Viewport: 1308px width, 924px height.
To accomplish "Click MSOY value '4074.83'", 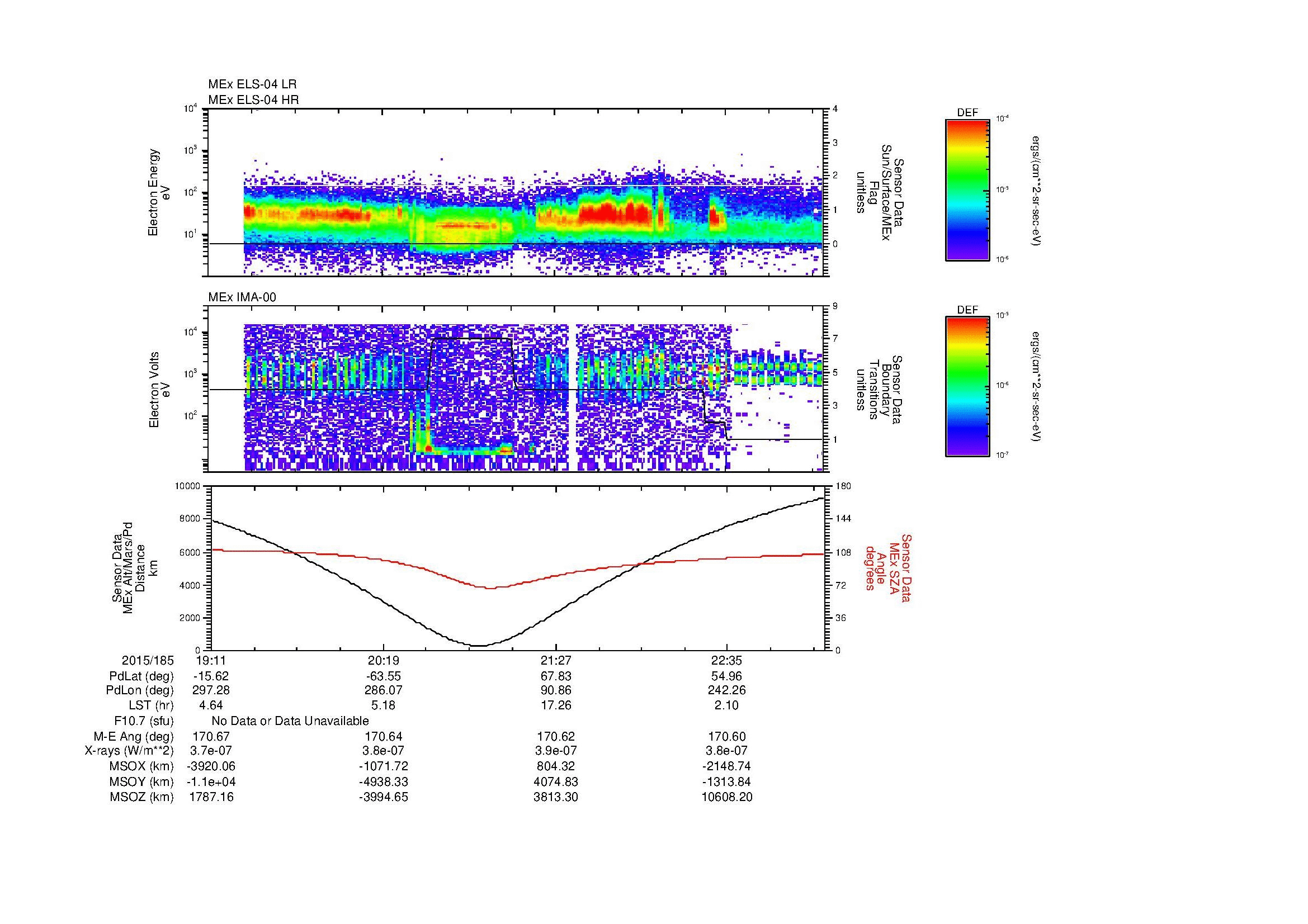I will (x=555, y=781).
